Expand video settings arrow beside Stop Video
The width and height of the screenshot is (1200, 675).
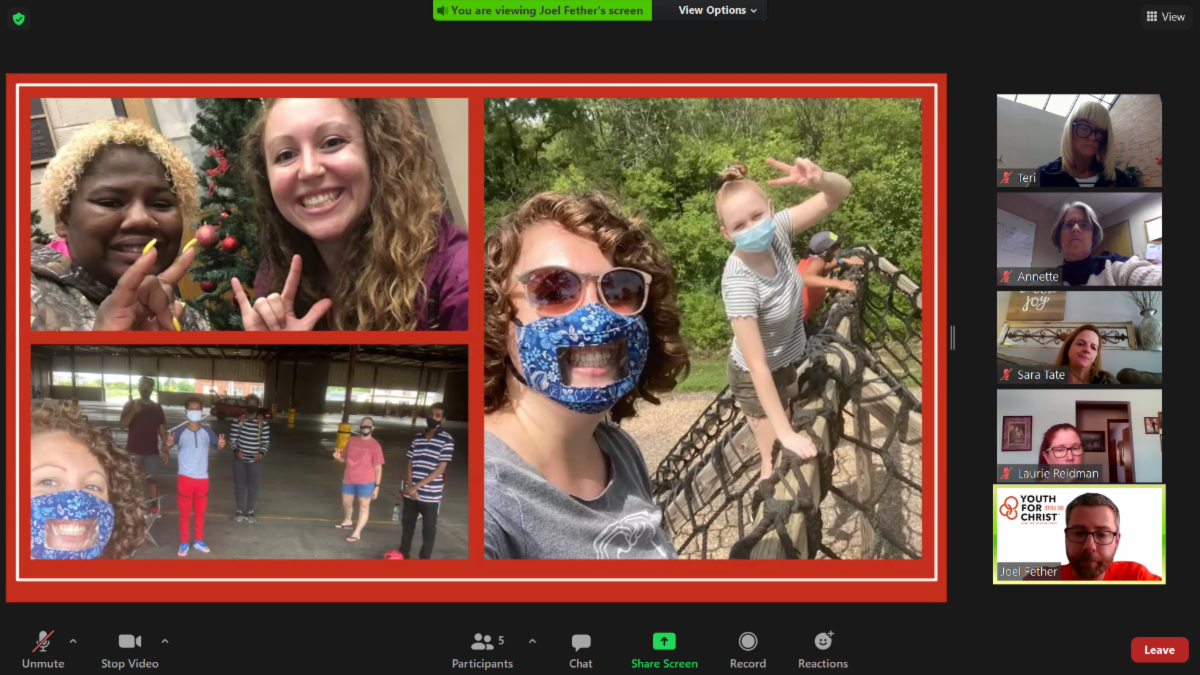click(x=165, y=641)
